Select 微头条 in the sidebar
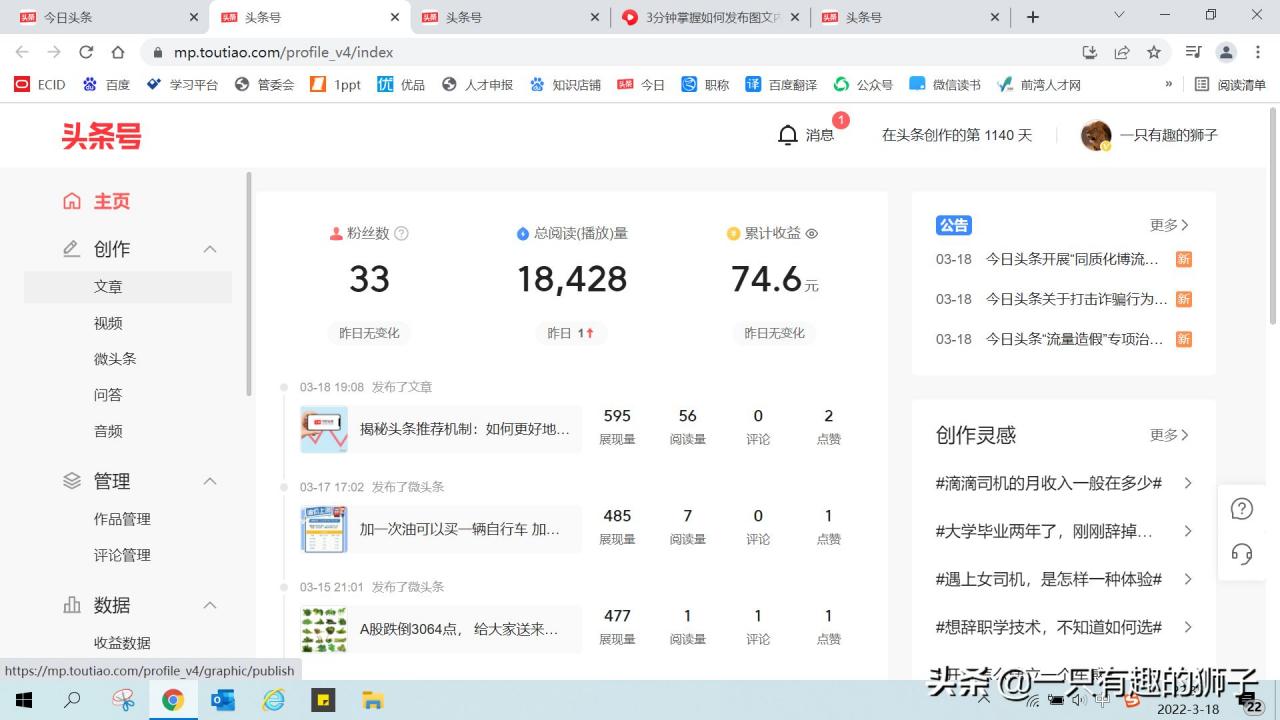The image size is (1280, 720). tap(115, 358)
